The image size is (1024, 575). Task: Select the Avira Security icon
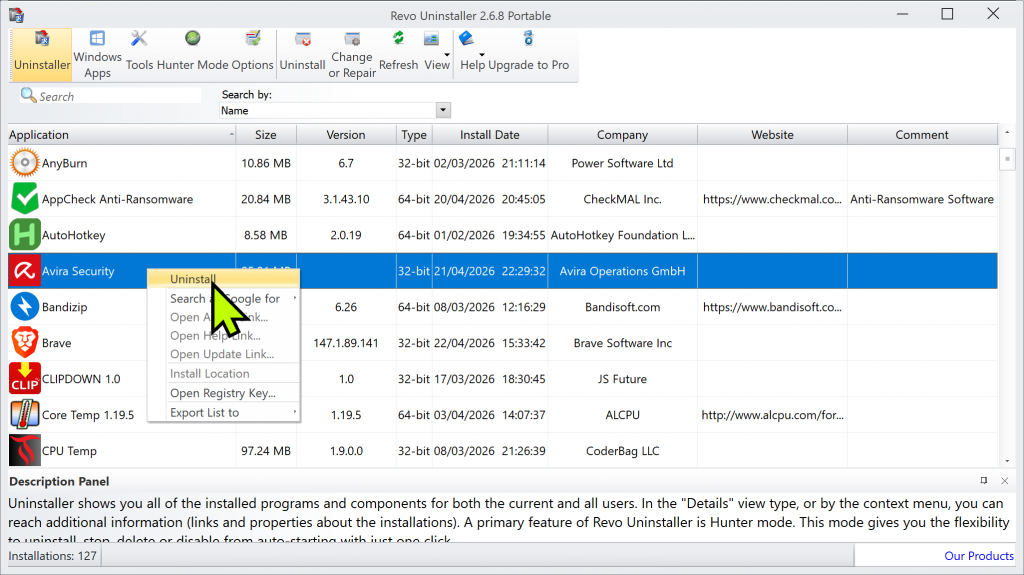25,271
